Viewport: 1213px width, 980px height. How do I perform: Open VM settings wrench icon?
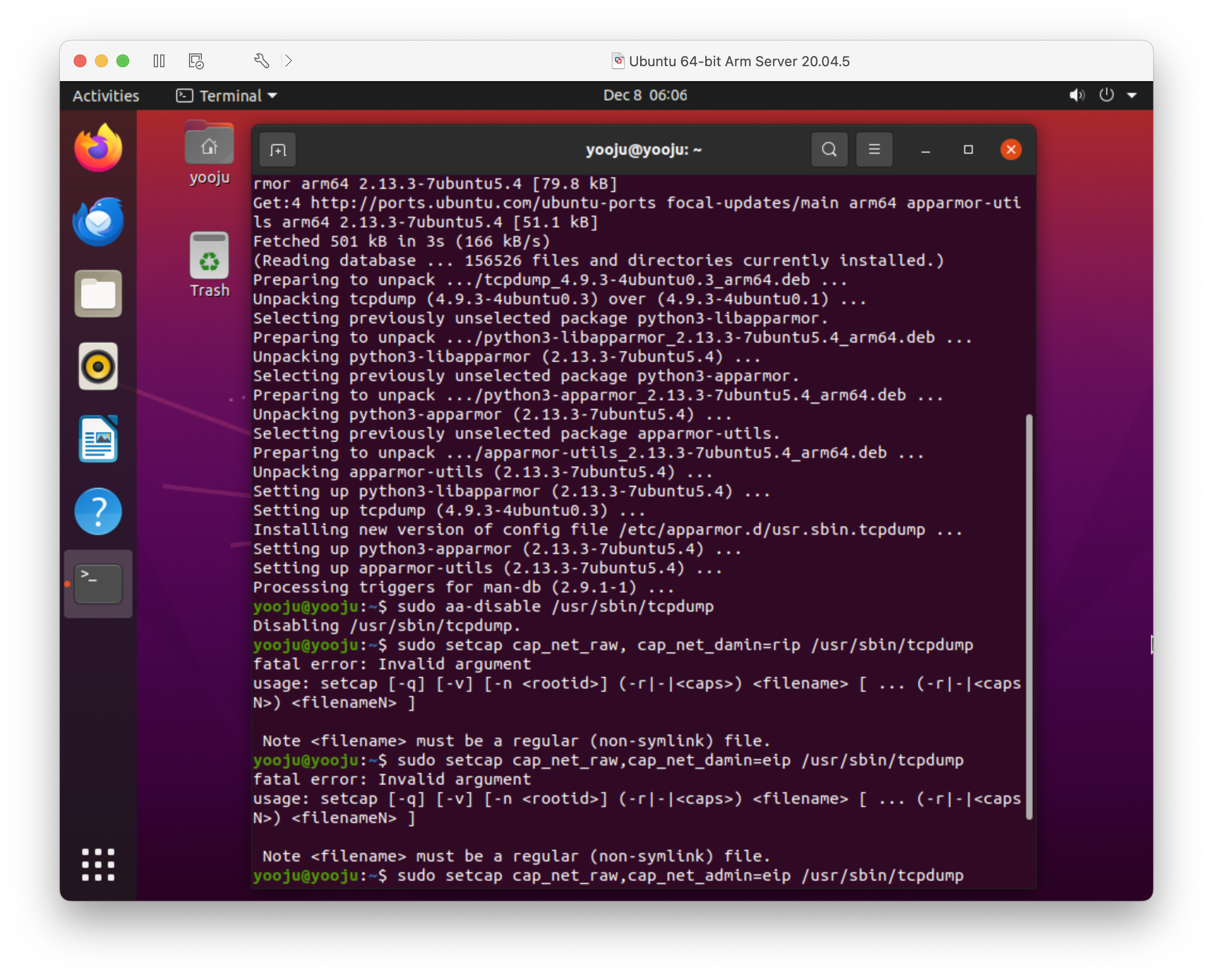[261, 61]
